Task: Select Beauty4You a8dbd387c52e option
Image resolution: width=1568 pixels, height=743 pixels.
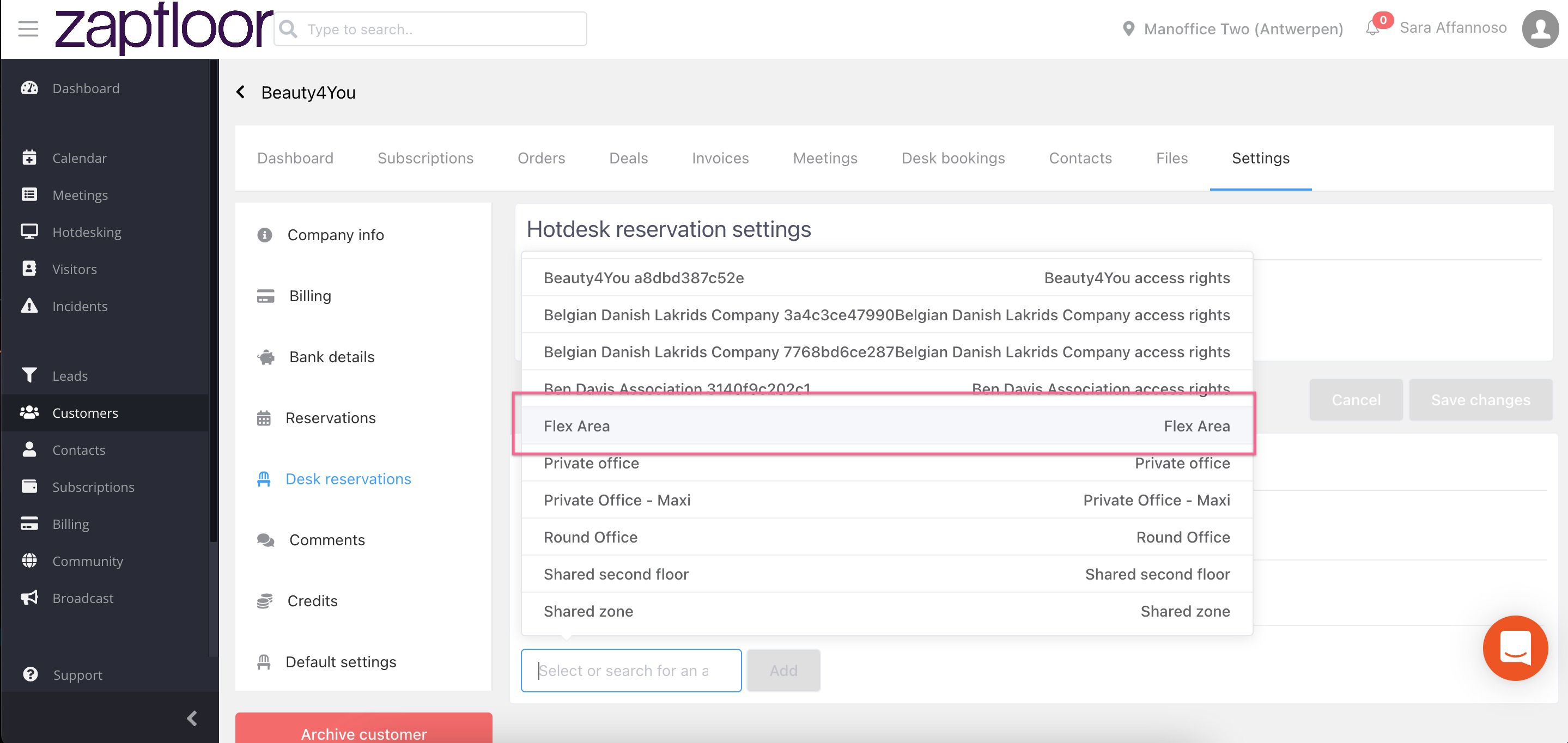Action: coord(886,277)
